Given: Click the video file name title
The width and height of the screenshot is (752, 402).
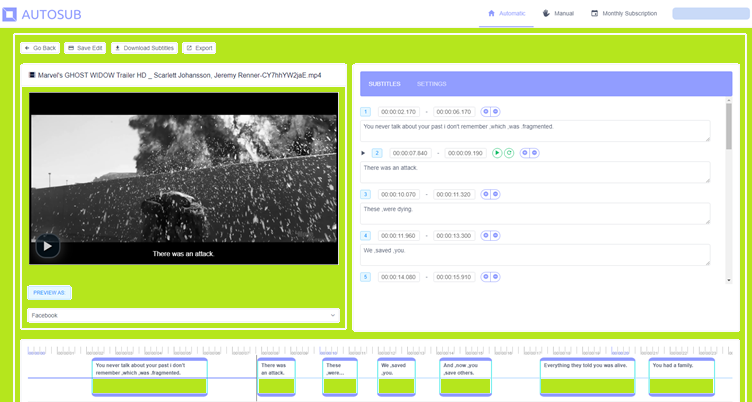Looking at the screenshot, I should click(x=179, y=75).
